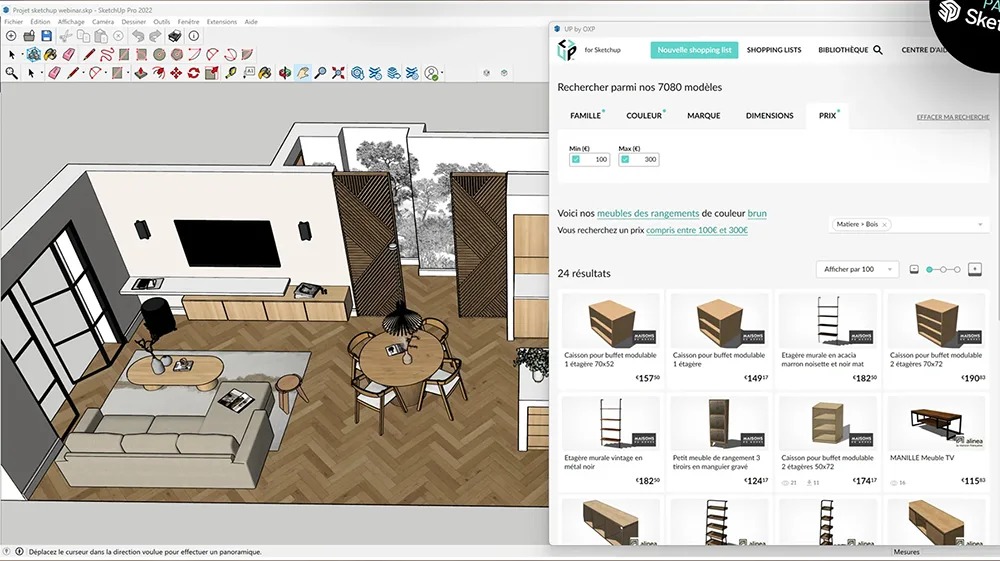Image resolution: width=1000 pixels, height=561 pixels.
Task: Select the Pie tool icon
Action: tap(247, 54)
